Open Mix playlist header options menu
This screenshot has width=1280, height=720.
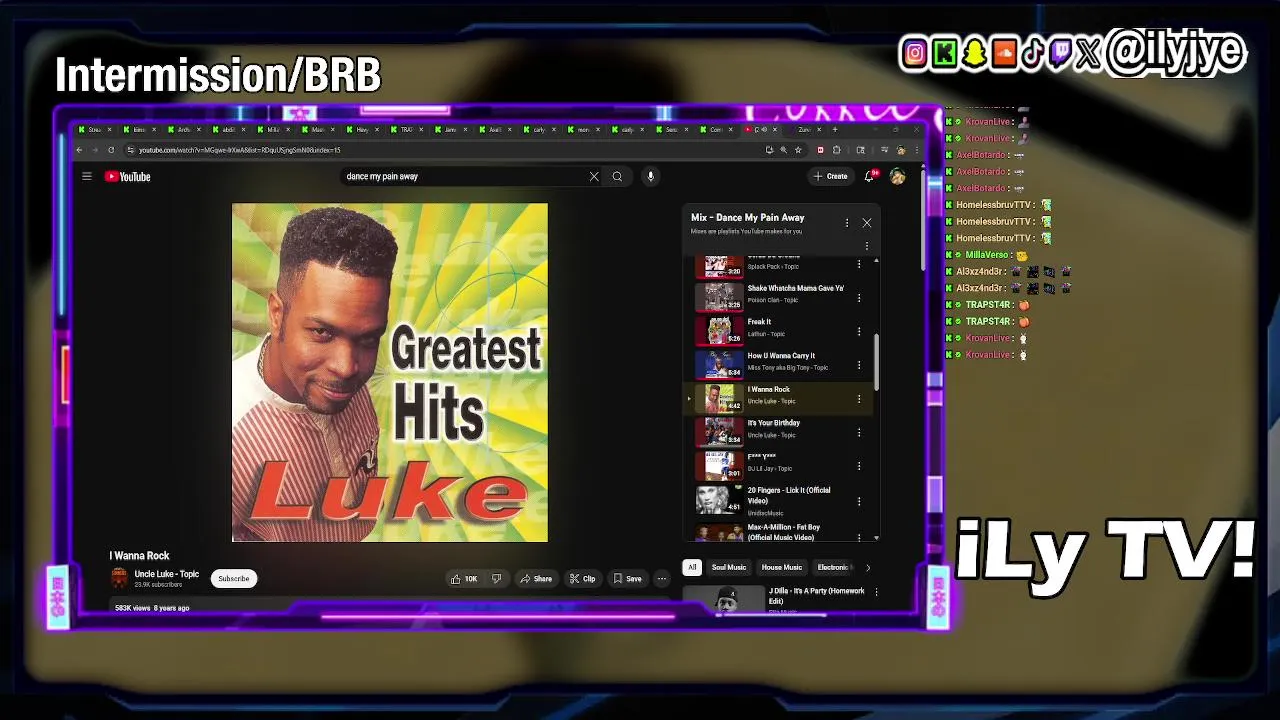(x=847, y=223)
